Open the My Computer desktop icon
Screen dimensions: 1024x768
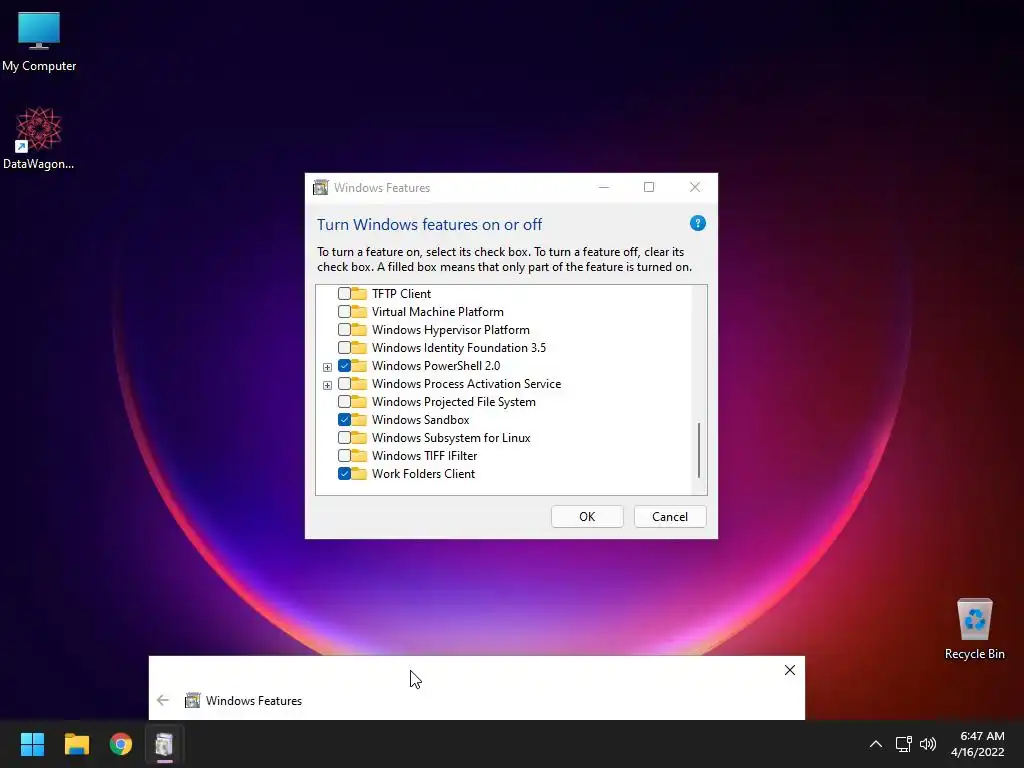point(39,40)
